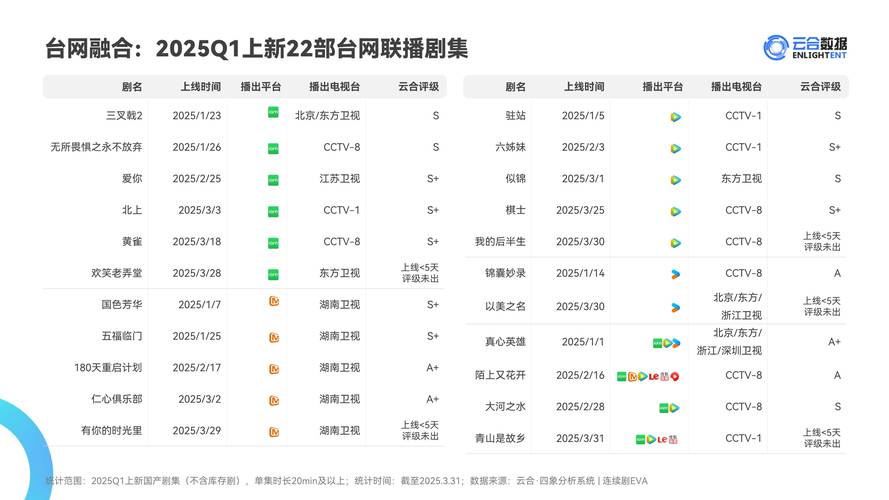Click the 统计范围 footnote text

346,481
